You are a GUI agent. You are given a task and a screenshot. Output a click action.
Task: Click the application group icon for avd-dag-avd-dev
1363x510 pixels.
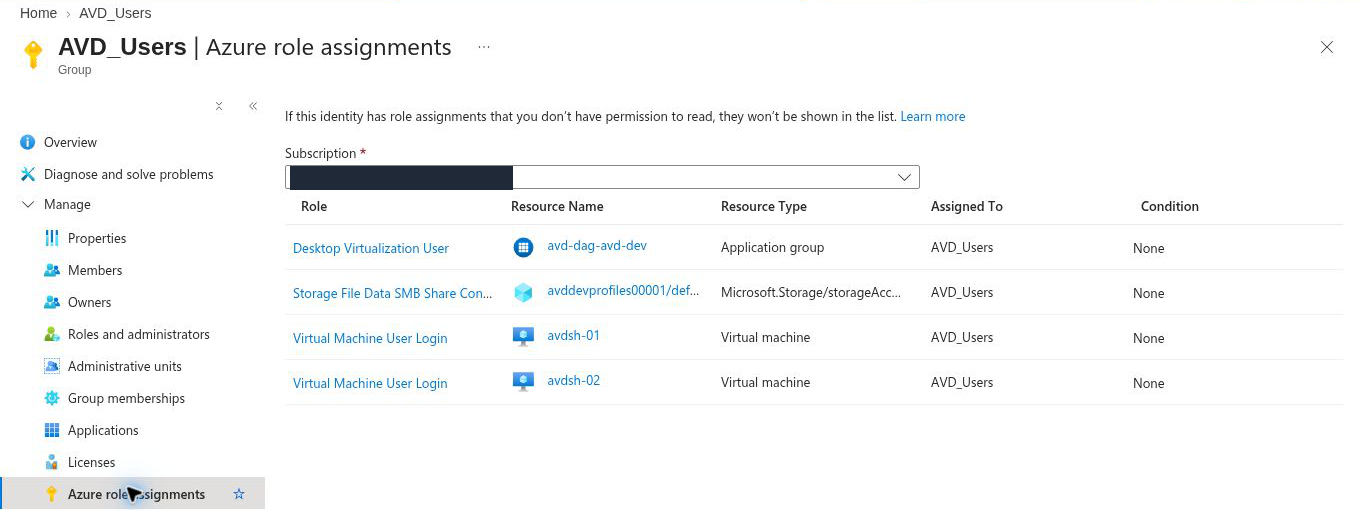[523, 247]
